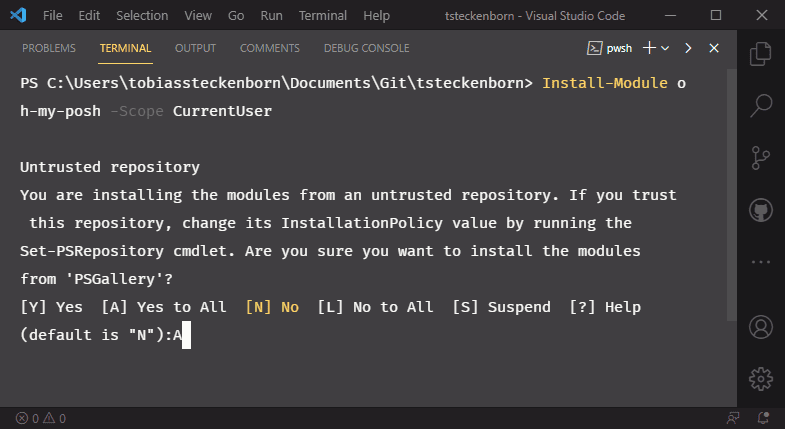Switch to the PROBLEMS tab
This screenshot has height=429, width=785.
pyautogui.click(x=49, y=48)
